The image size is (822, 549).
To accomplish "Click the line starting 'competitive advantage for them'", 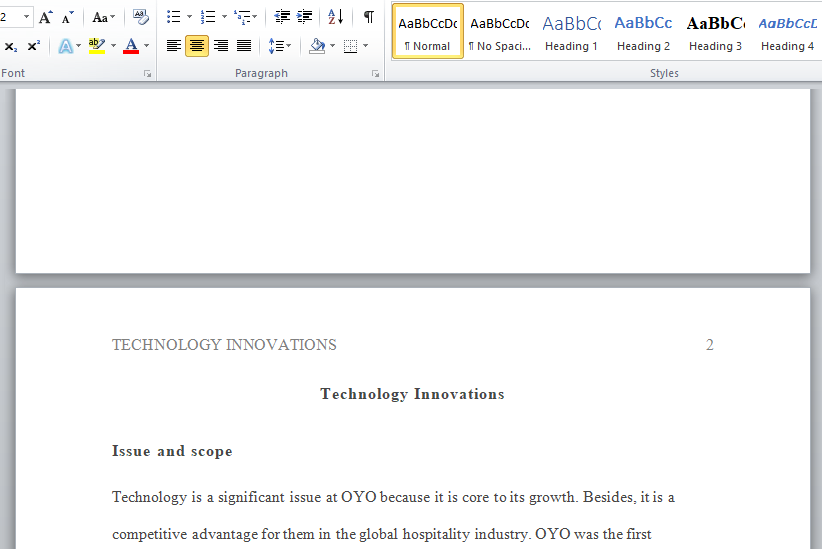I will pyautogui.click(x=382, y=534).
